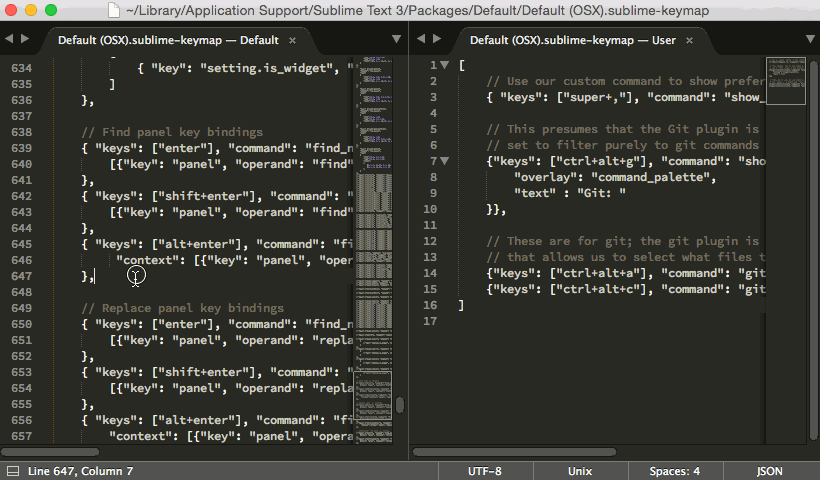Click the "Git: " text value on line 9
The width and height of the screenshot is (820, 480).
tap(601, 193)
